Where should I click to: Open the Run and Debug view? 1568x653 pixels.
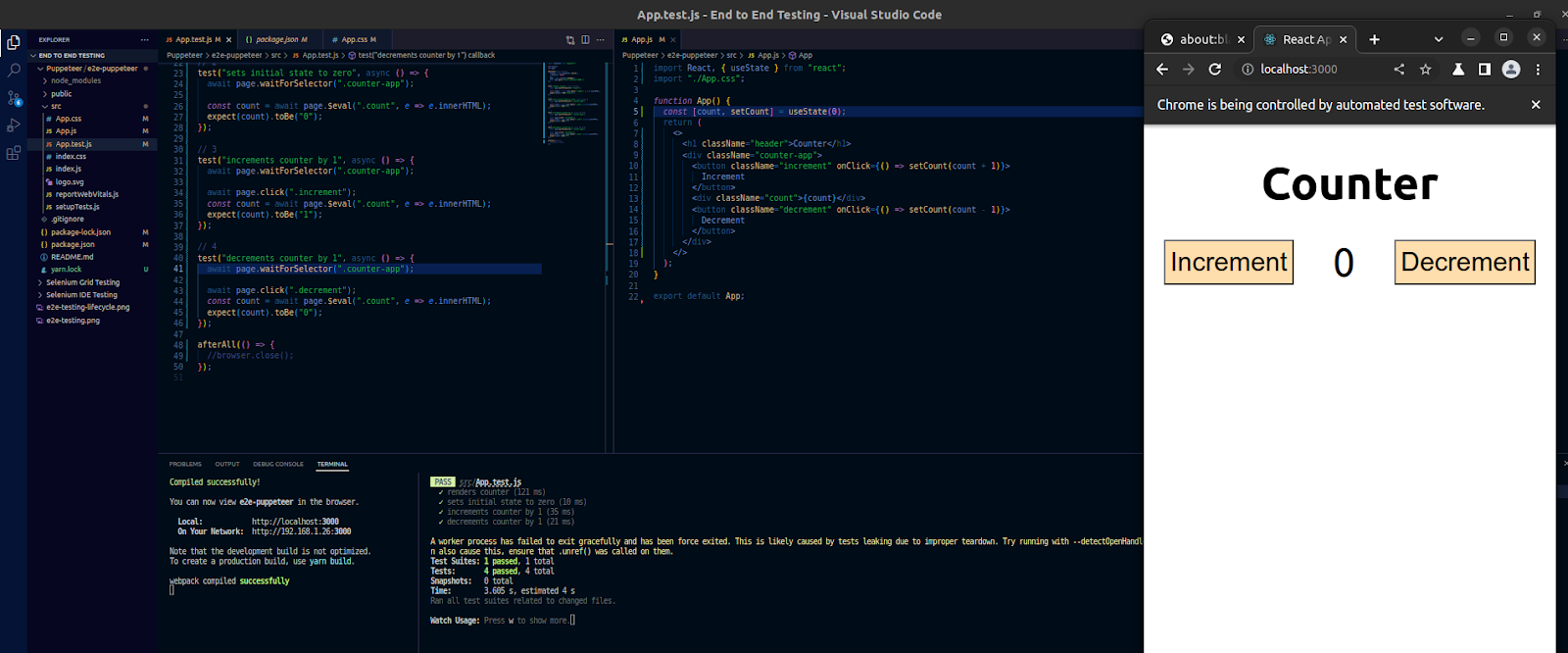coord(14,126)
